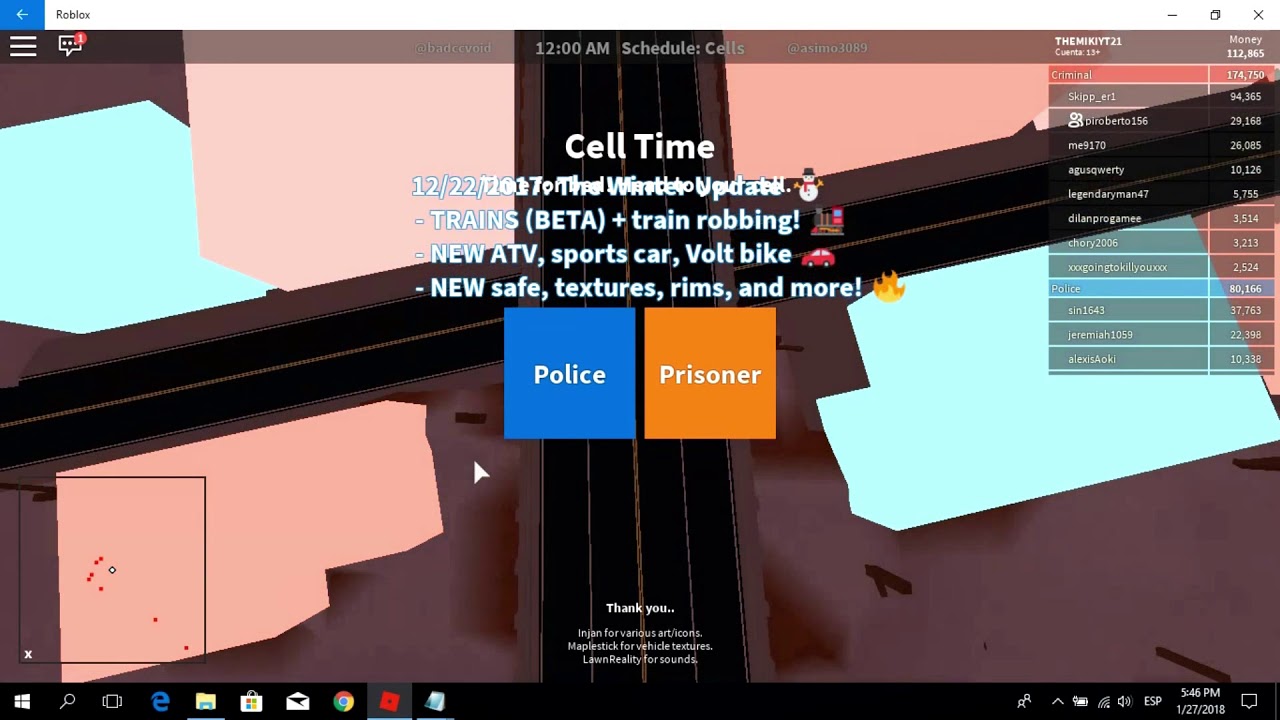Click the Police team header row

coord(1161,289)
